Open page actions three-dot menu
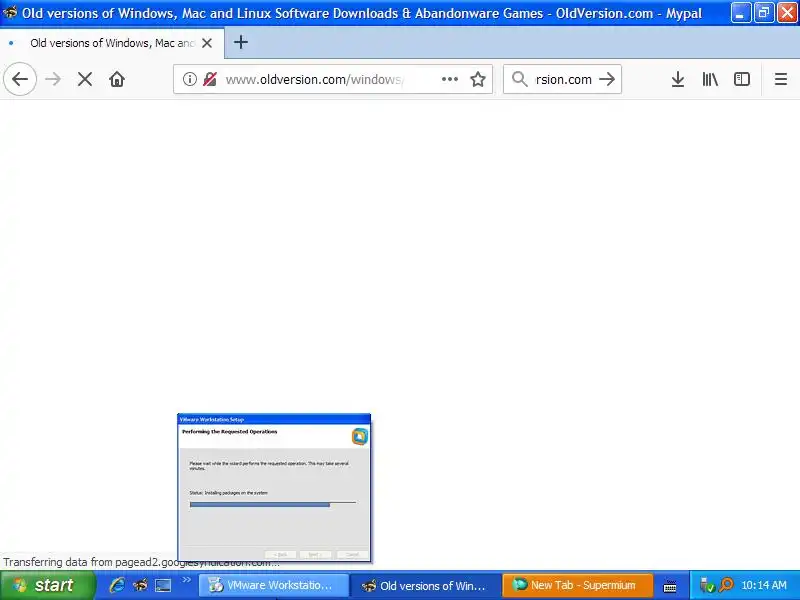The width and height of the screenshot is (800, 600). pyautogui.click(x=449, y=79)
